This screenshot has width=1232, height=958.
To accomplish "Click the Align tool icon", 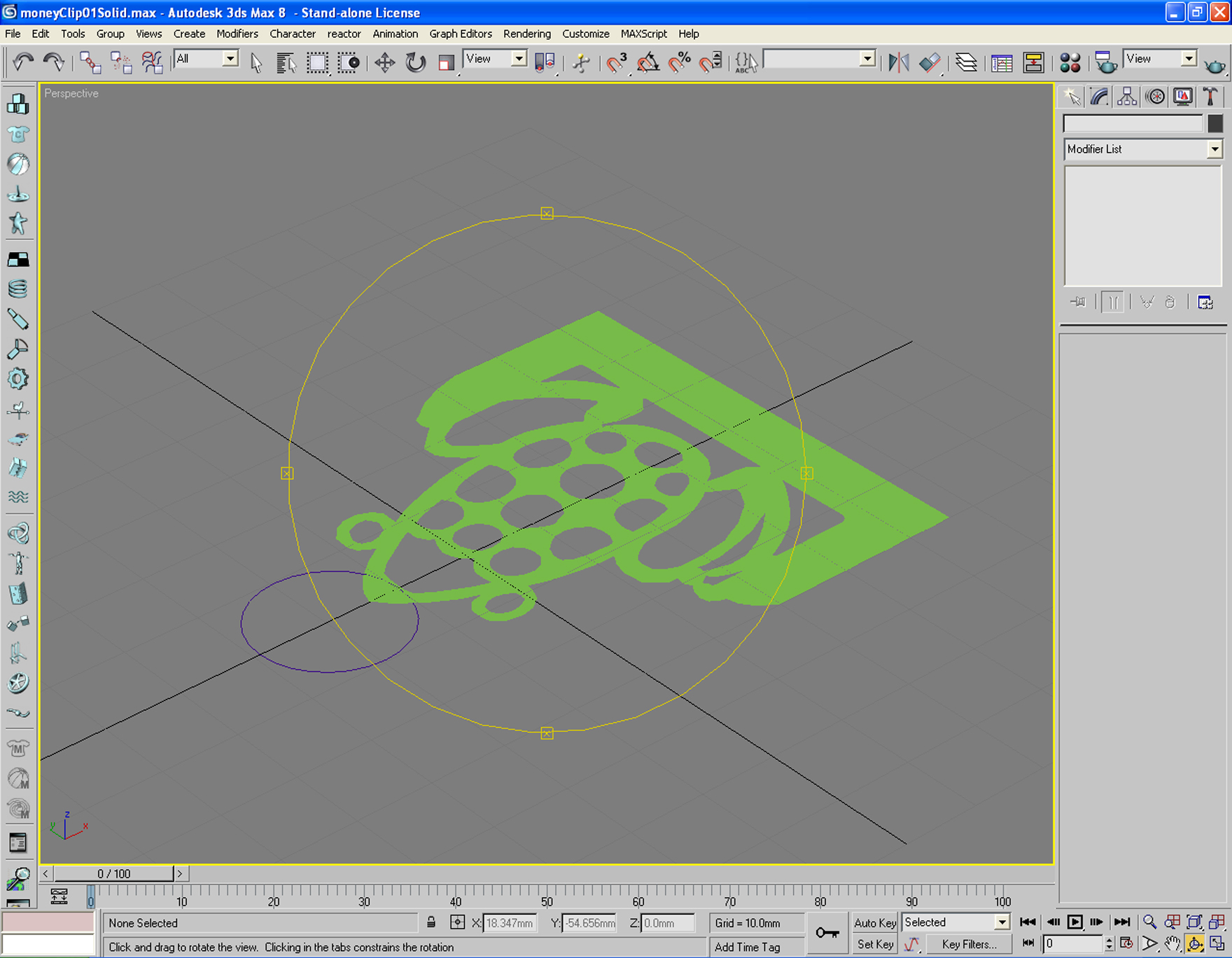I will click(x=930, y=62).
